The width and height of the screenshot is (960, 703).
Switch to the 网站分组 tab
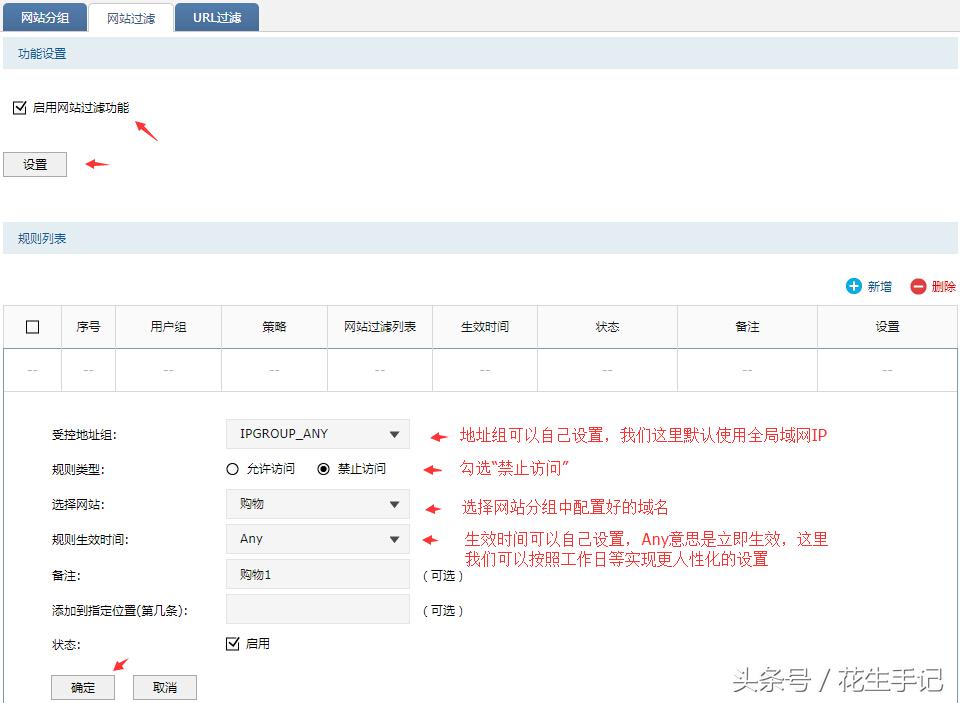(45, 17)
